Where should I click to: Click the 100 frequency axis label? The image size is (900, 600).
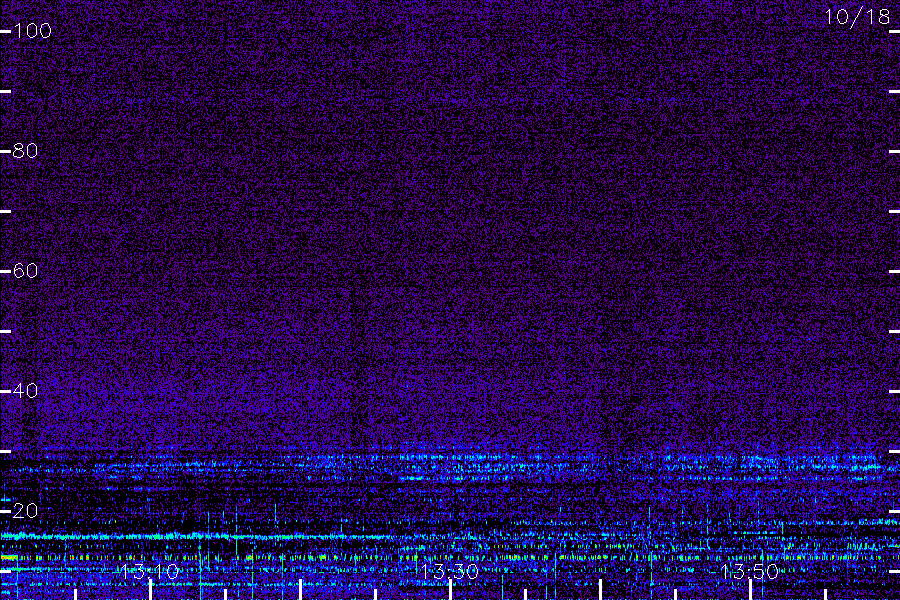[x=32, y=30]
